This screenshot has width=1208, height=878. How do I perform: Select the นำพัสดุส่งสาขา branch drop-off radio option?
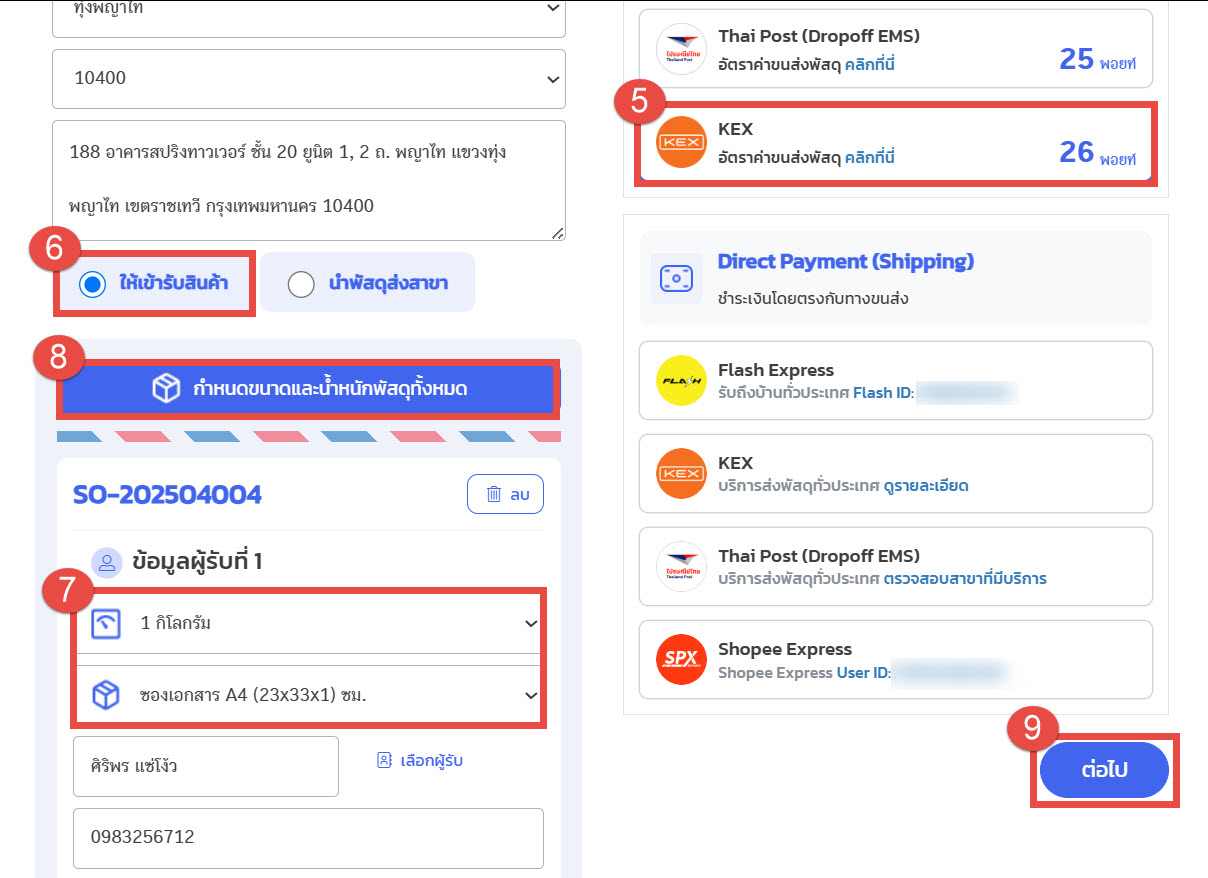pos(301,285)
